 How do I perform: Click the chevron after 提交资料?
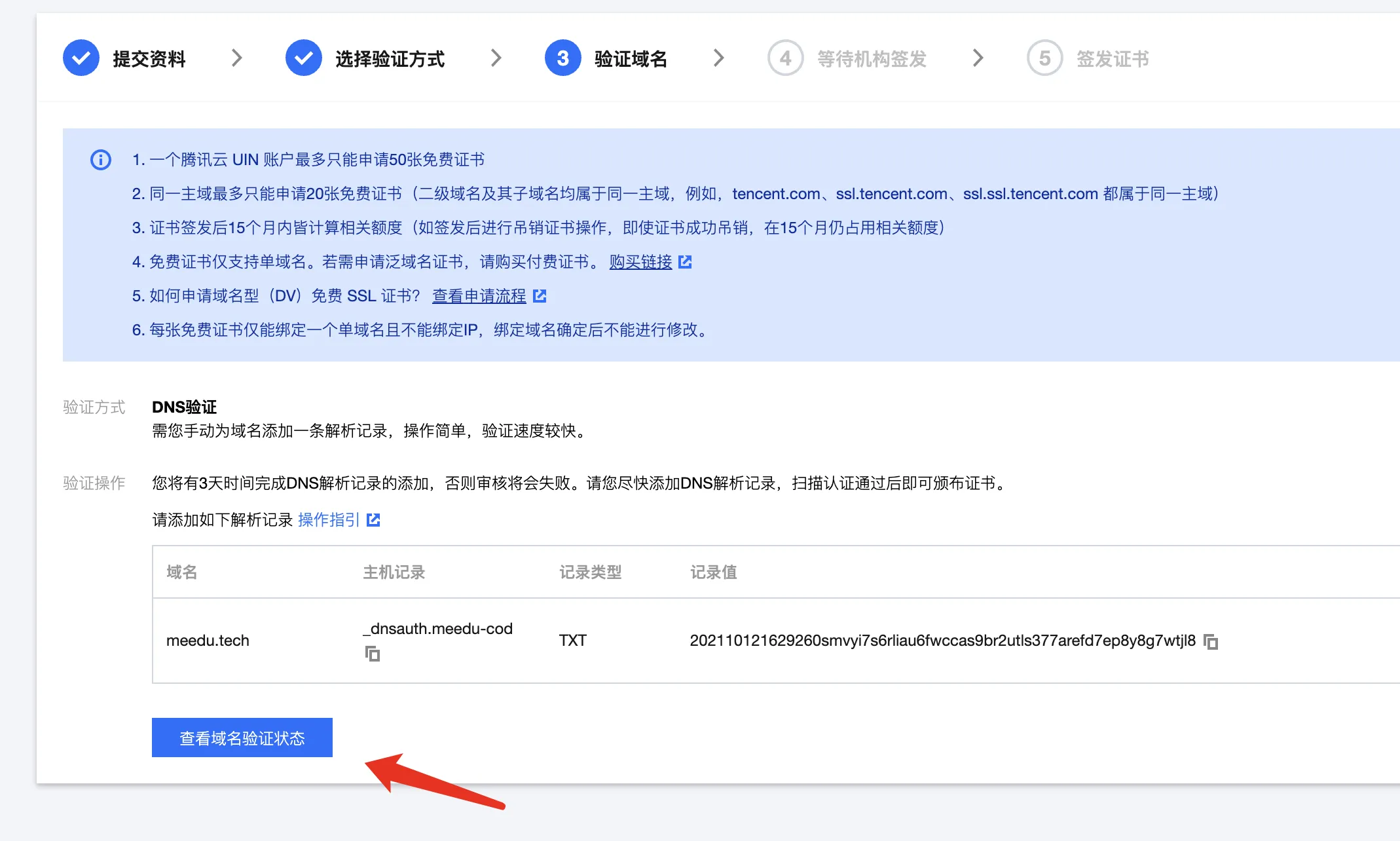click(237, 58)
